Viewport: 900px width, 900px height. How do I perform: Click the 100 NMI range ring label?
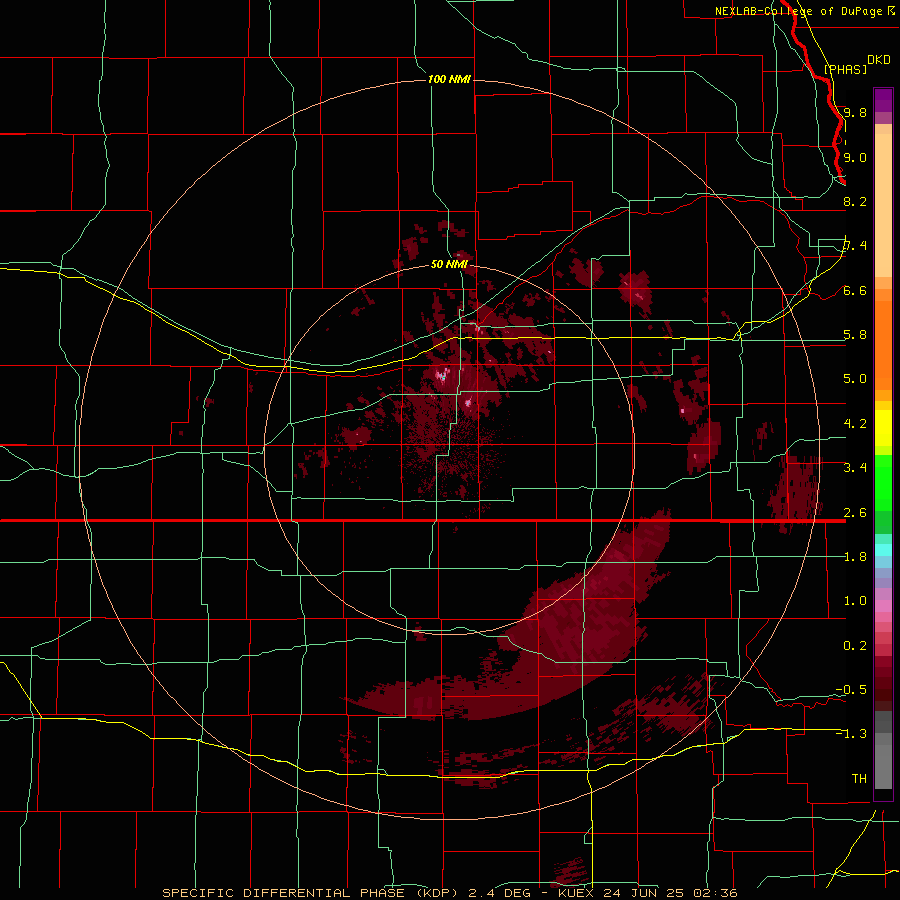click(x=449, y=79)
